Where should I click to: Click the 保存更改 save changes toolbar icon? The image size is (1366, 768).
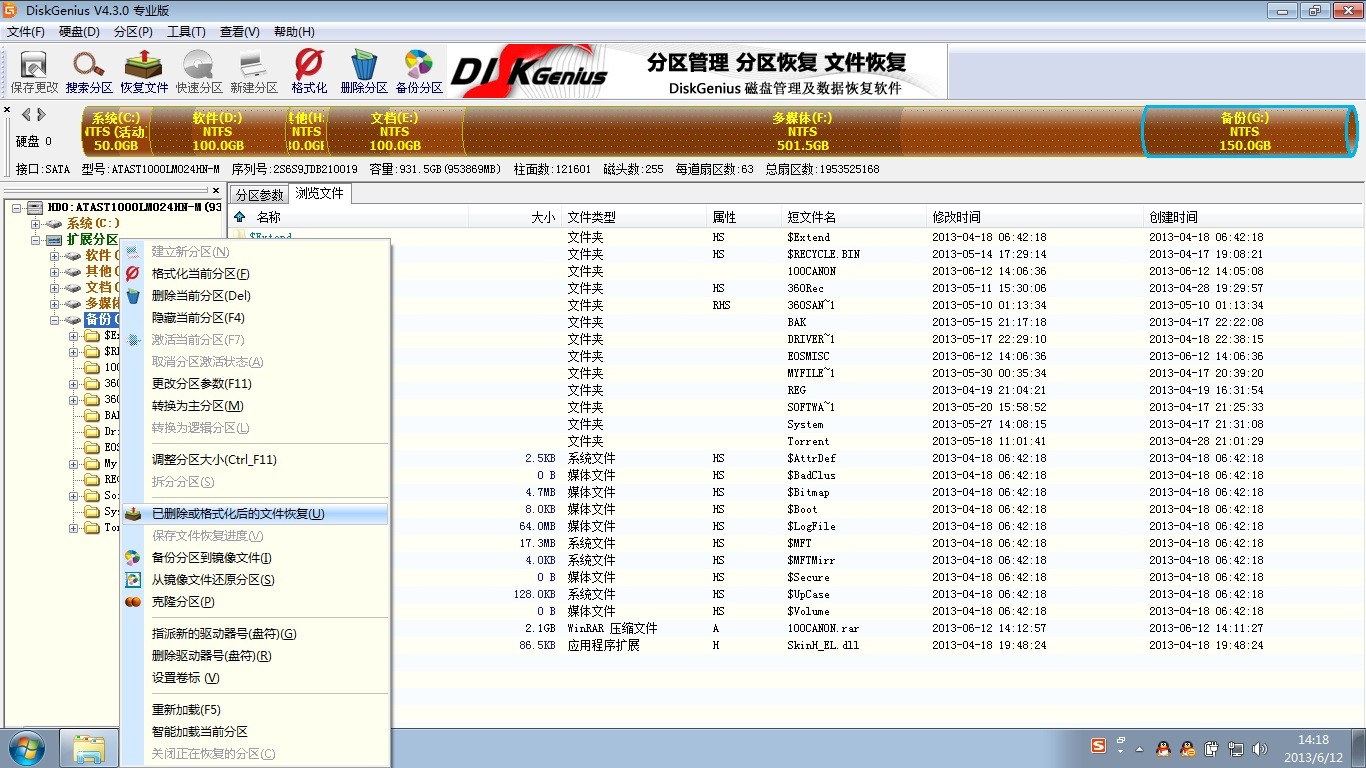[x=34, y=72]
